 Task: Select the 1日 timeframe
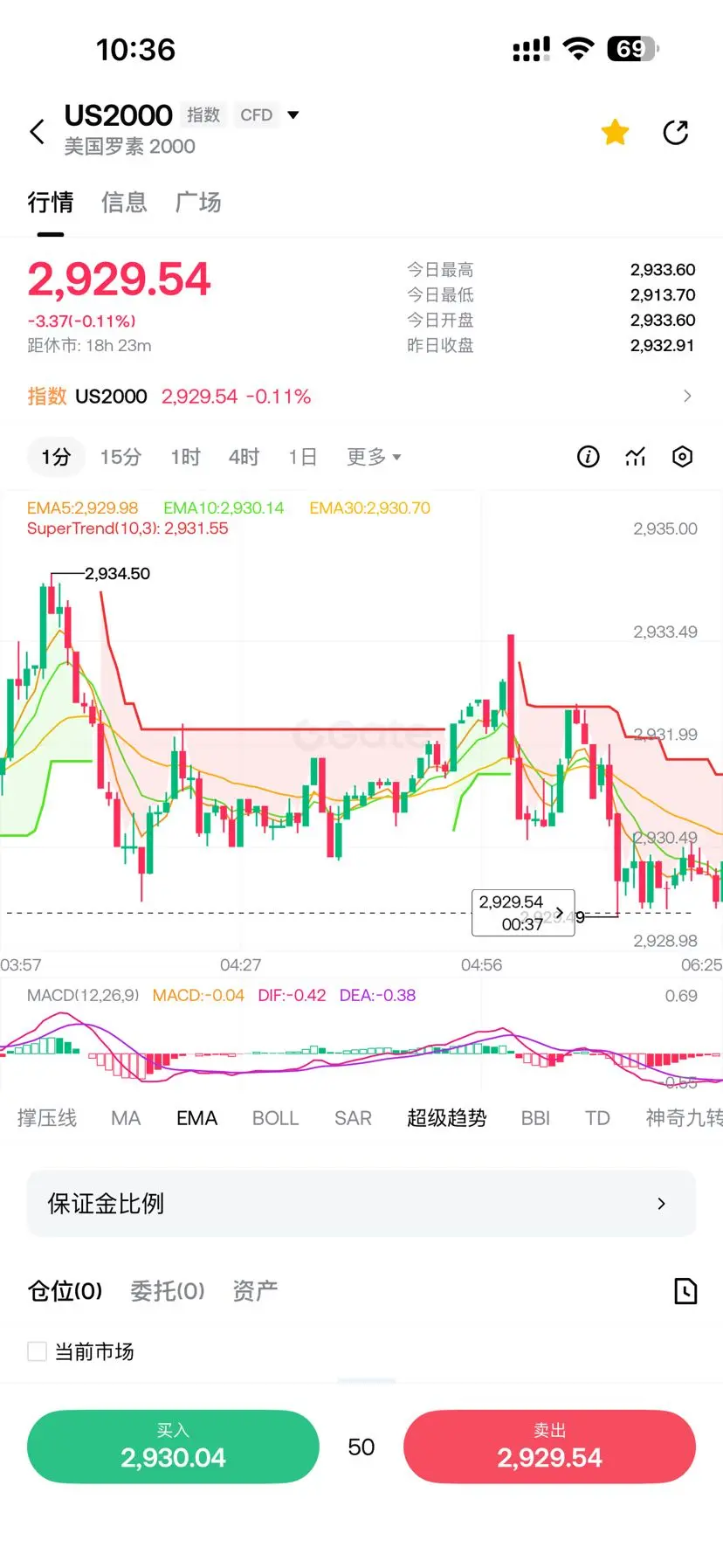click(302, 457)
